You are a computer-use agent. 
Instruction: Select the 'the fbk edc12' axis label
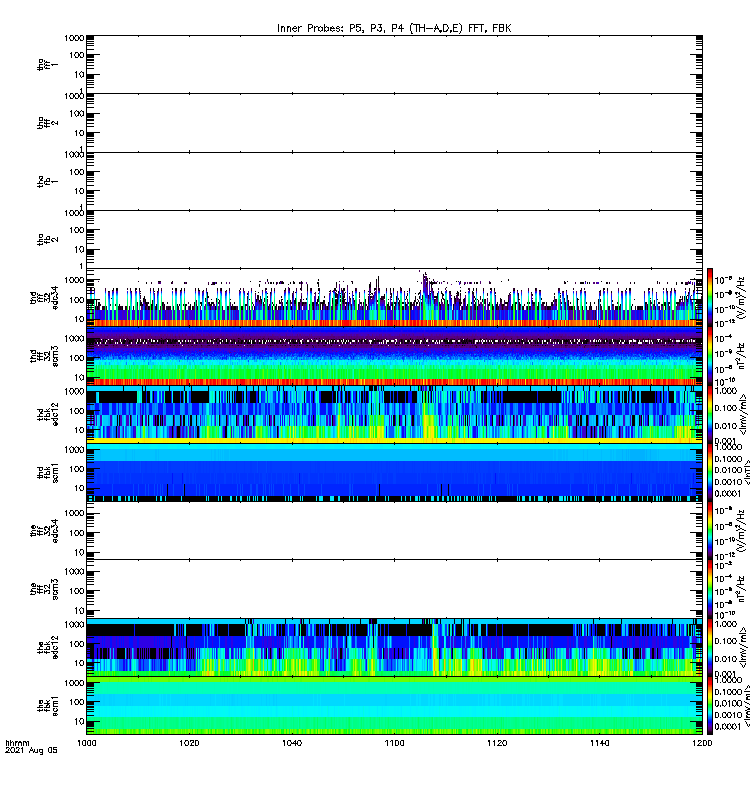pyautogui.click(x=47, y=647)
